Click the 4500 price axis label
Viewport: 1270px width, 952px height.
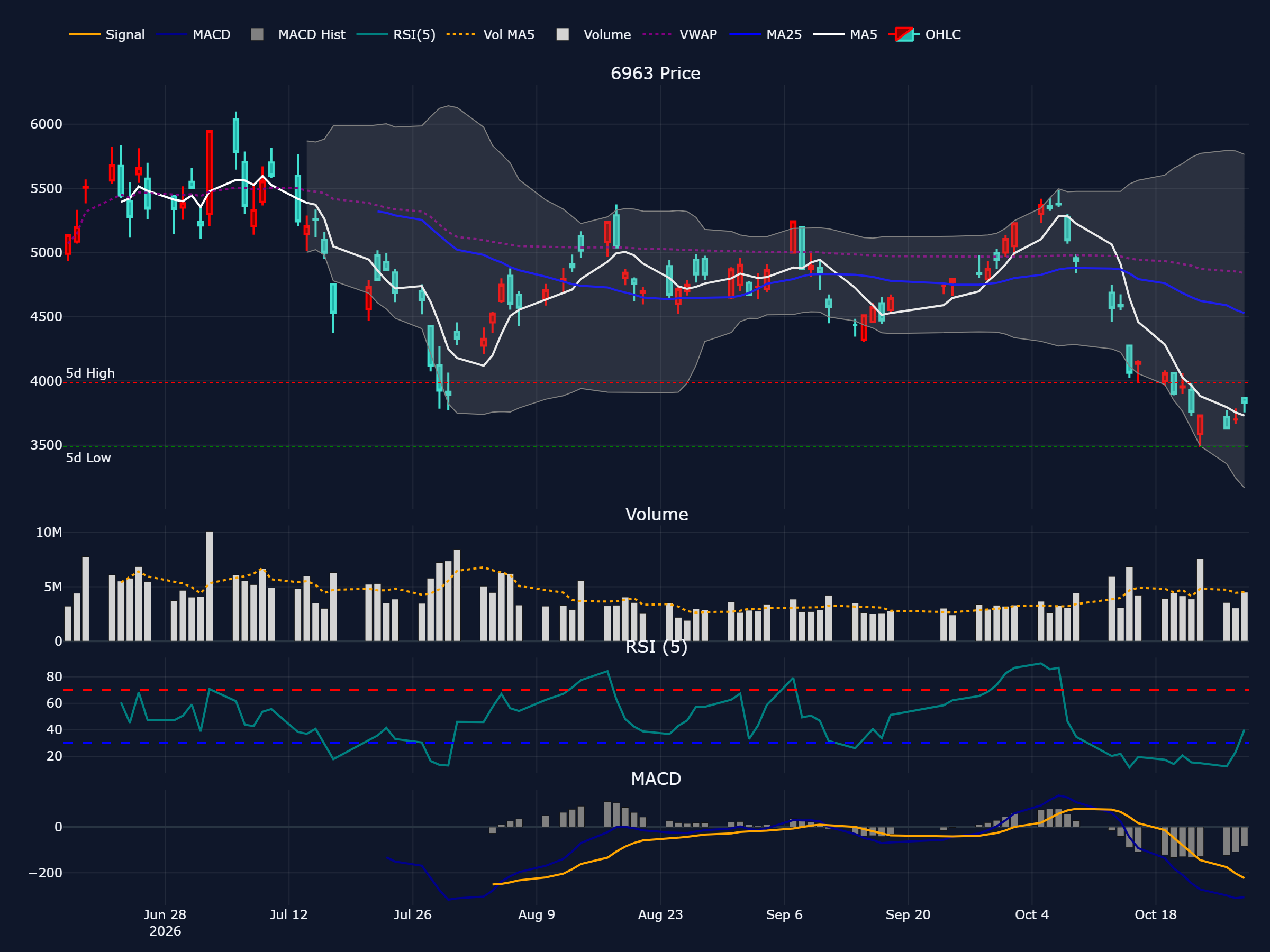click(46, 317)
